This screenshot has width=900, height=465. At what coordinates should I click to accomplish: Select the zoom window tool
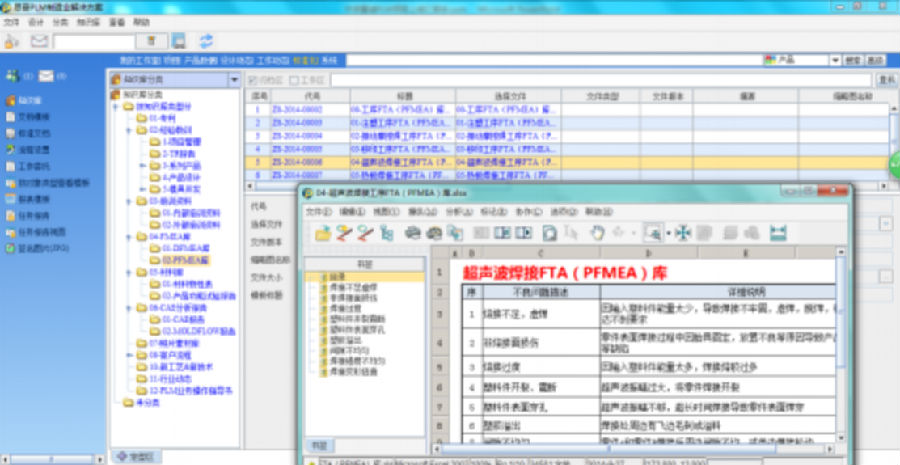653,232
